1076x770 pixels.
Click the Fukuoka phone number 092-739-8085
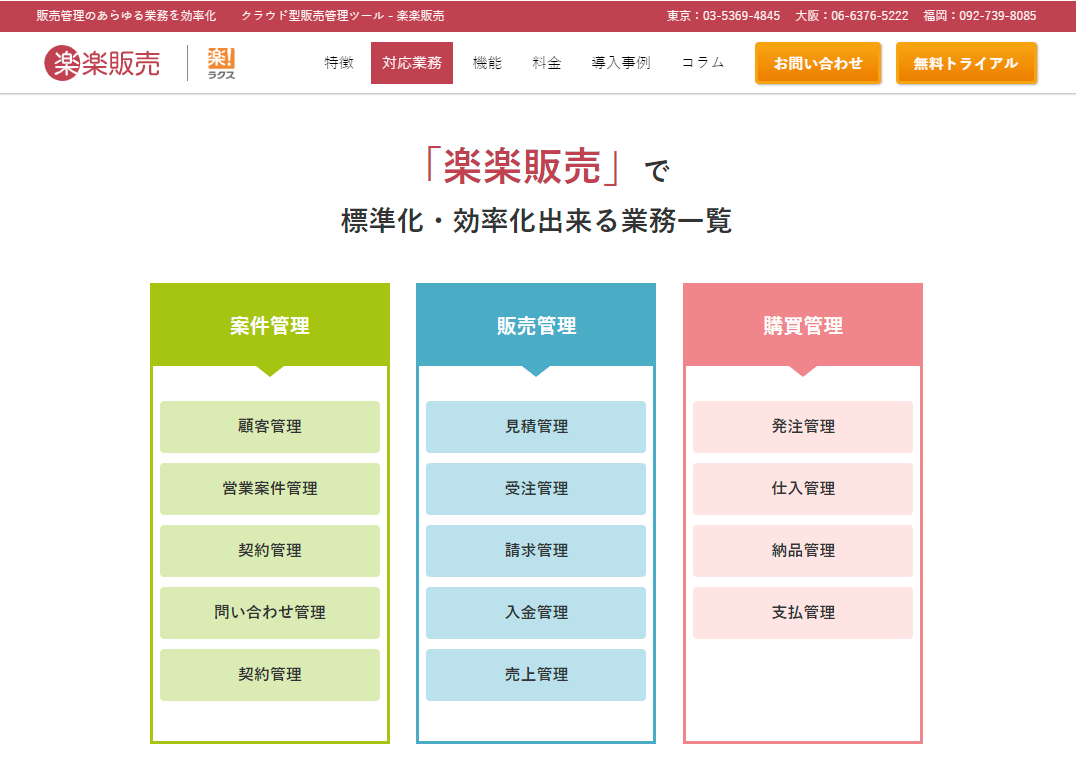(998, 16)
